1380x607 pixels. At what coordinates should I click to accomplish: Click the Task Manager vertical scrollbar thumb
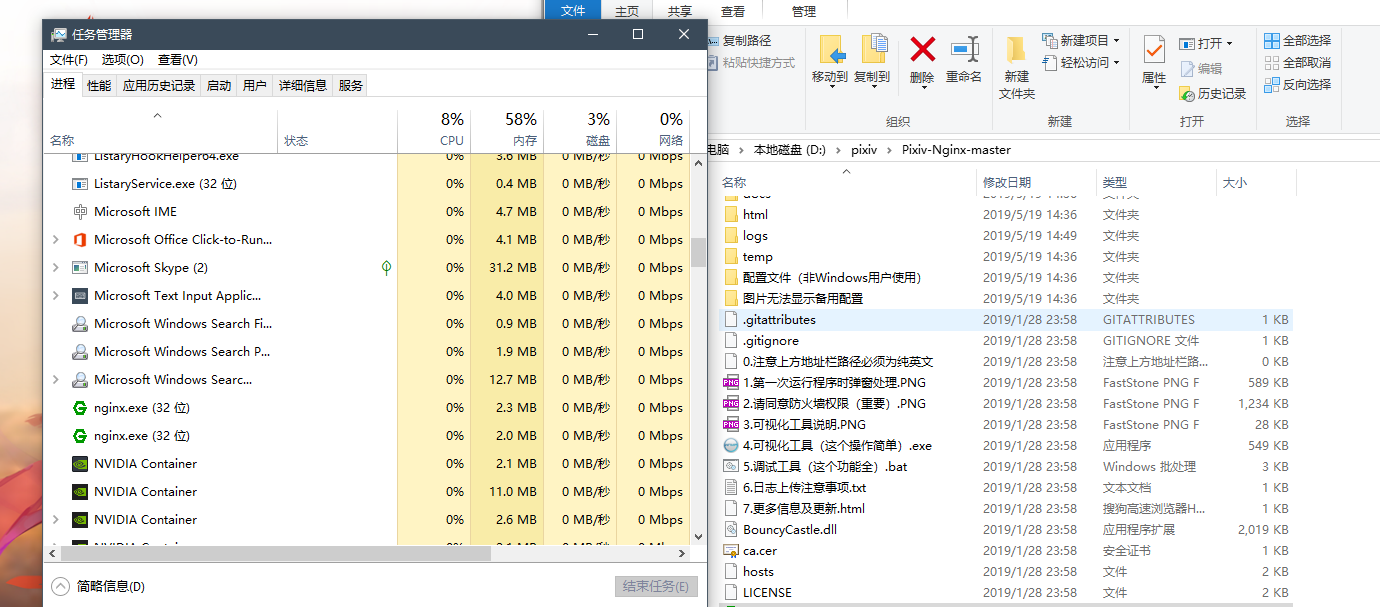coord(698,251)
